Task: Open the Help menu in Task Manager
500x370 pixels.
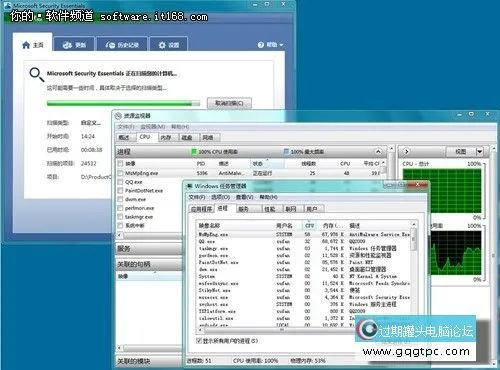Action: [268, 197]
